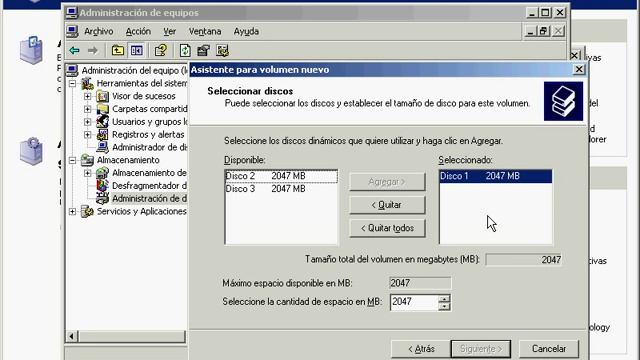Minimize the inner MMC child window
Screen dimensions: 640x360
coord(530,31)
